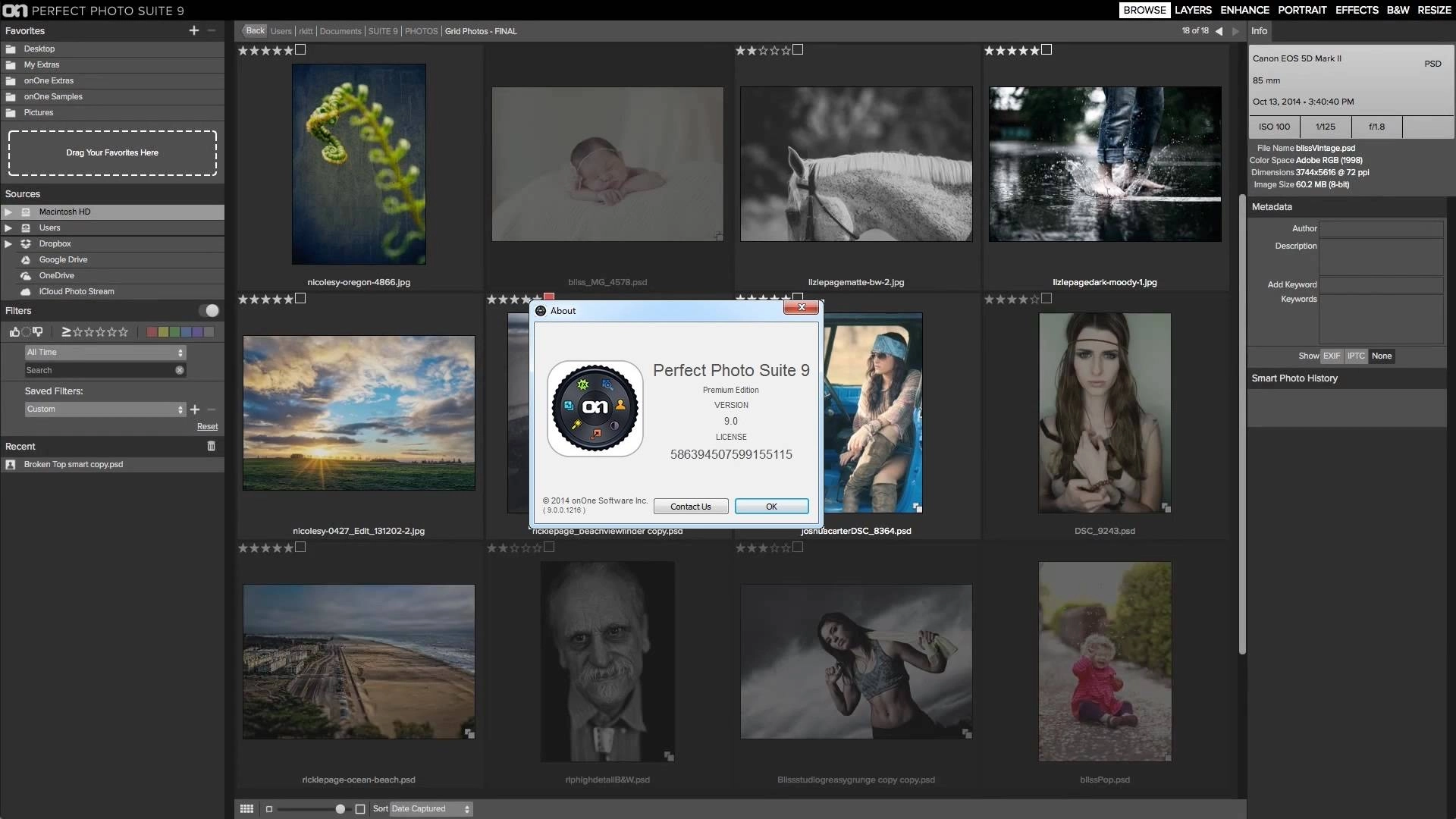This screenshot has height=819, width=1456.
Task: Click the small thumbnail size icon
Action: tap(269, 809)
